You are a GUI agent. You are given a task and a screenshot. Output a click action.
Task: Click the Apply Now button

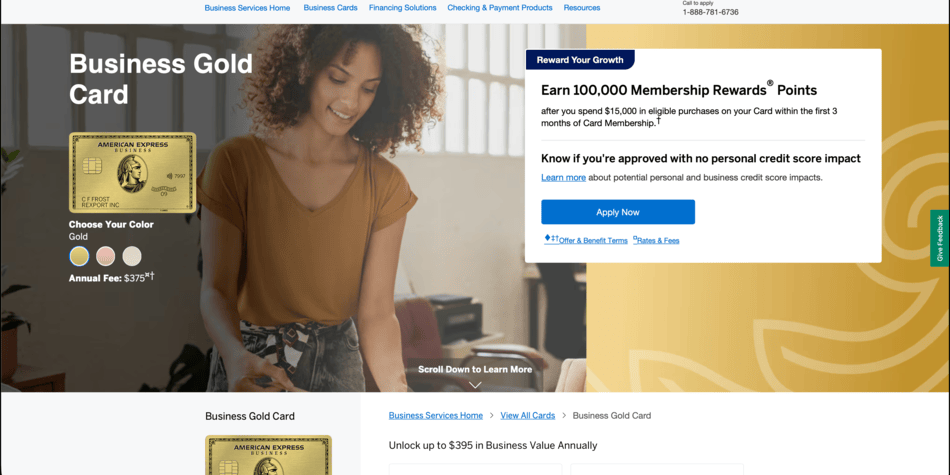point(618,212)
